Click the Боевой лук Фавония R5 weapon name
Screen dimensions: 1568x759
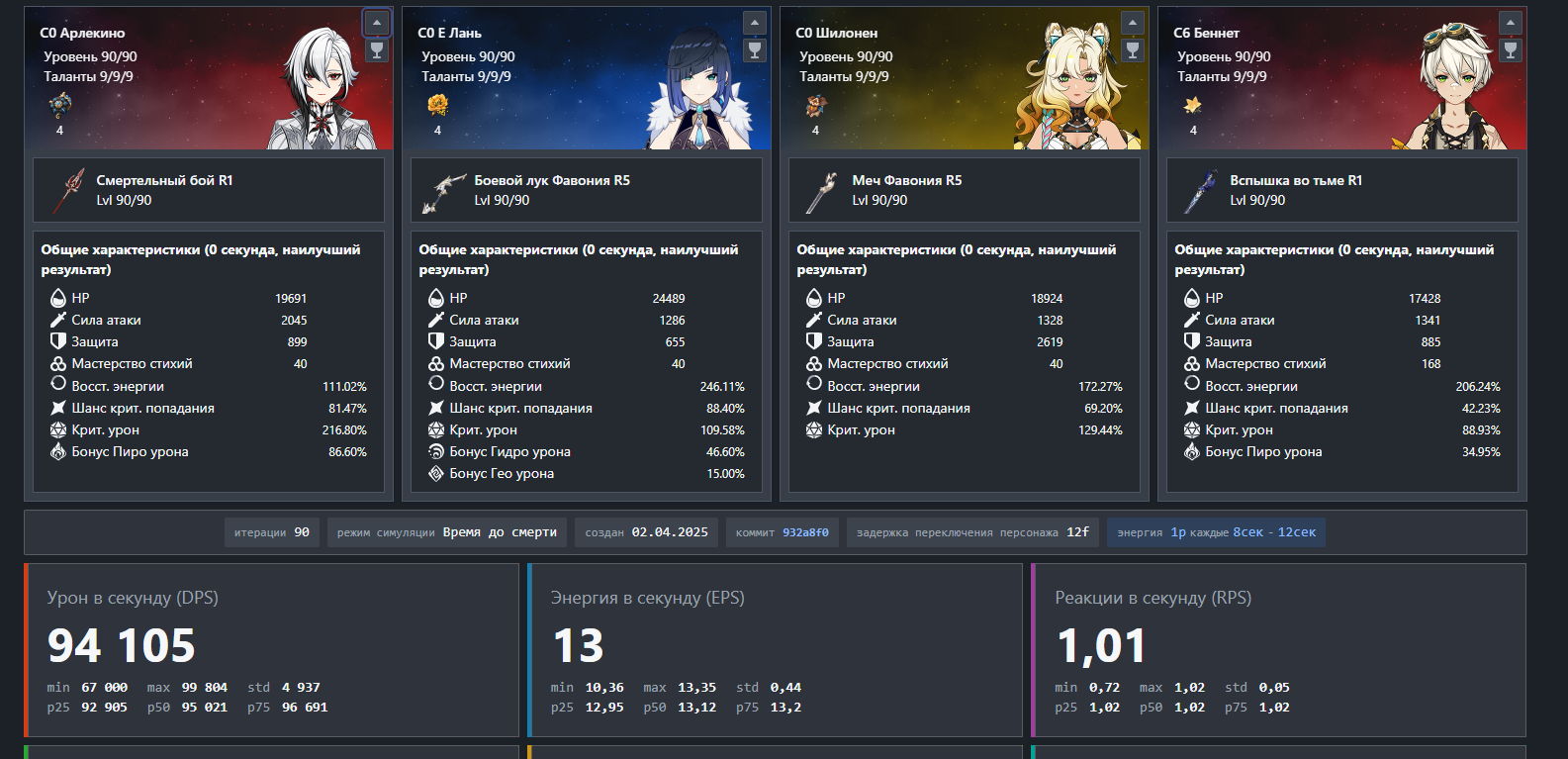click(552, 180)
